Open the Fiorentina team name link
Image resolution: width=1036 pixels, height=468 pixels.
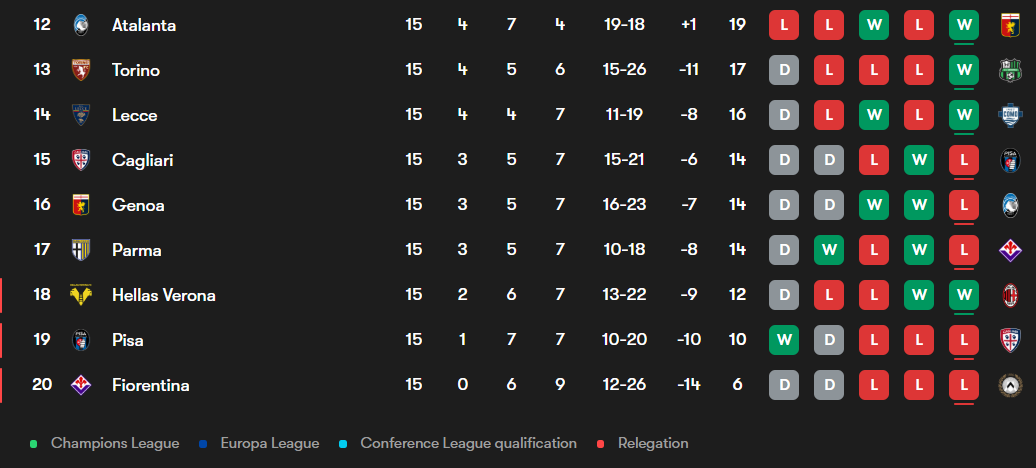150,385
